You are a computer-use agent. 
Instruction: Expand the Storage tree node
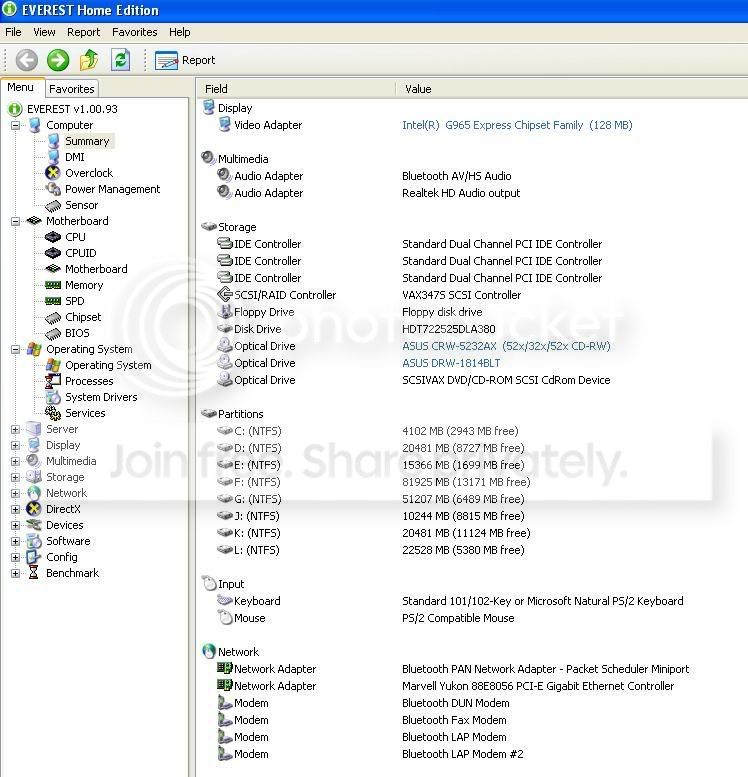pyautogui.click(x=15, y=478)
